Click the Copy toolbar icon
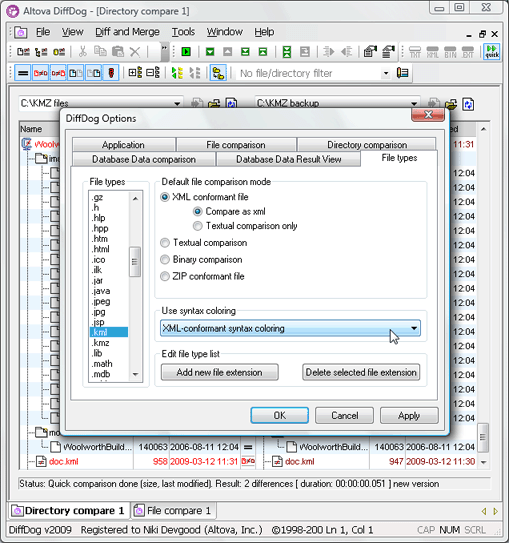This screenshot has width=509, height=543. coord(100,52)
